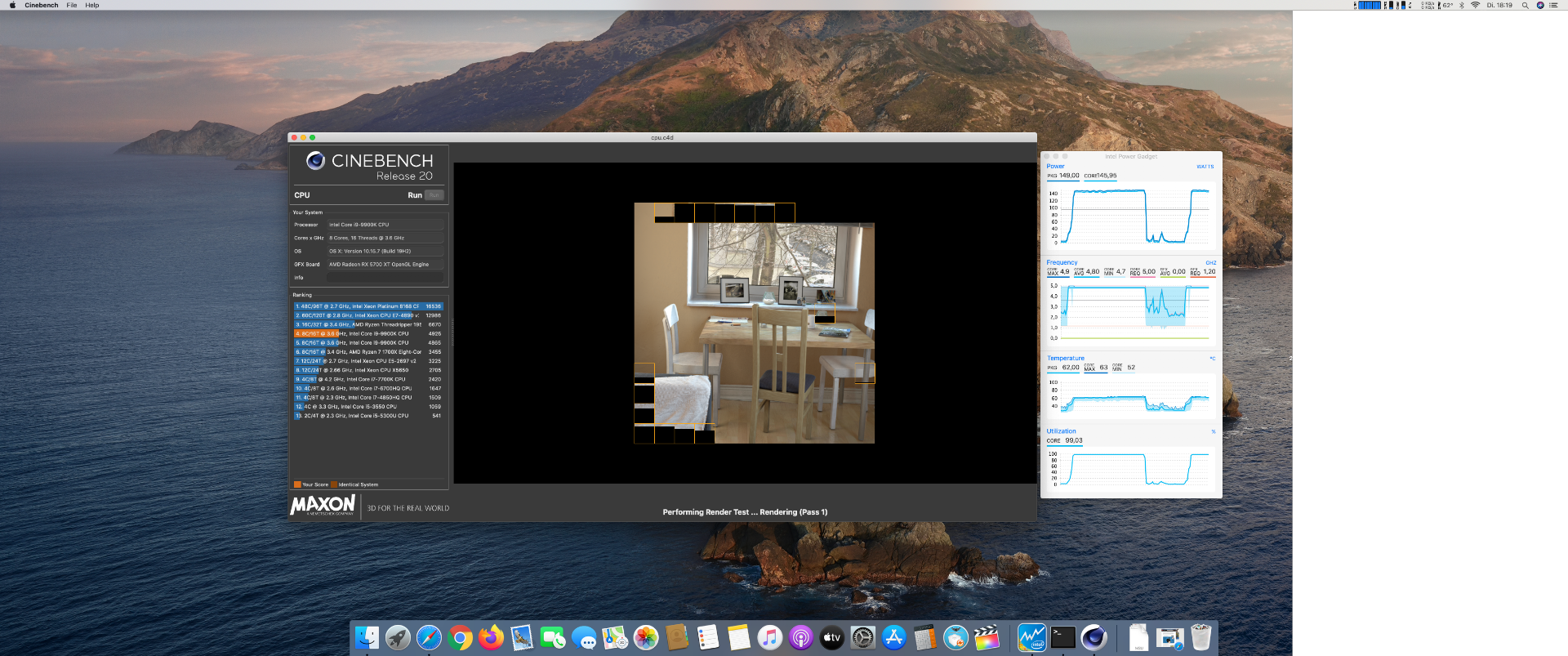The width and height of the screenshot is (1568, 656).
Task: Select the orange Core i9-9900K score row
Action: (367, 333)
